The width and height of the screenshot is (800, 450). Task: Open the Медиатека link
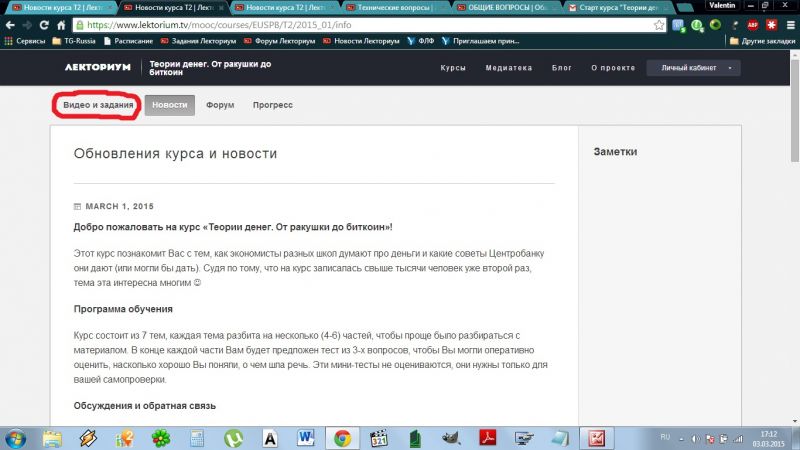coord(508,68)
